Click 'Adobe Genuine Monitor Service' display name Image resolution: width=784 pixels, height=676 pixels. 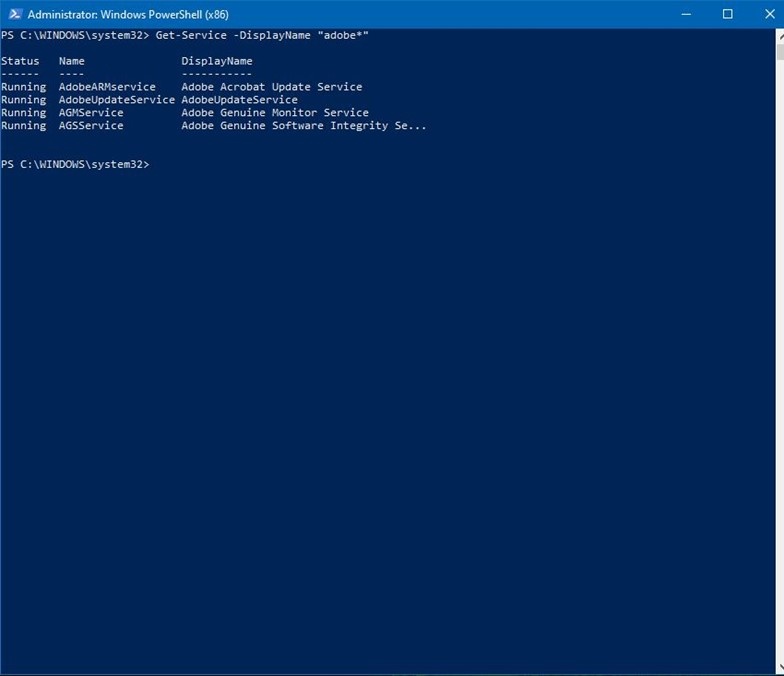coord(274,113)
